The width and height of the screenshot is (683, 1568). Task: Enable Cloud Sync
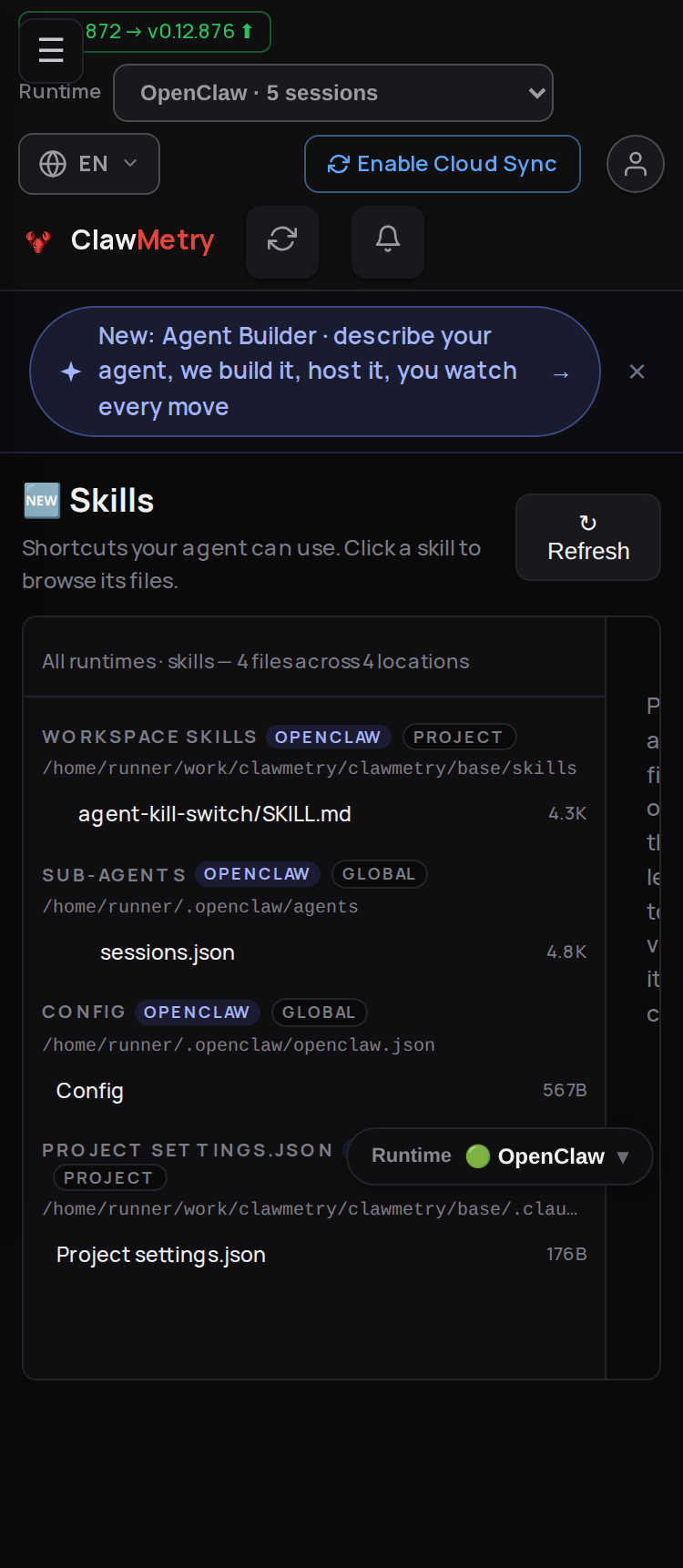point(443,164)
